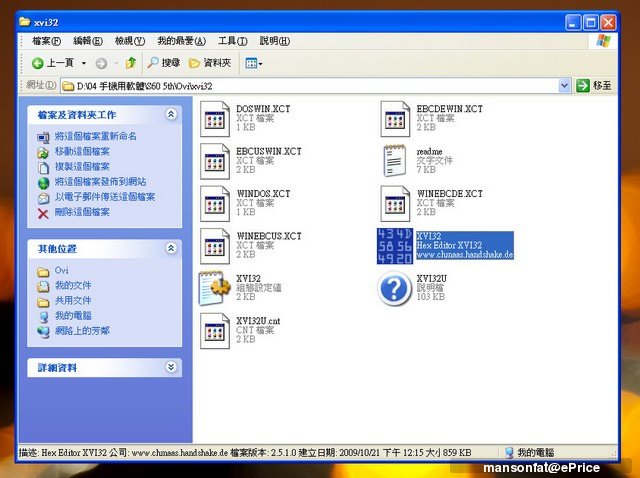The height and width of the screenshot is (478, 640).
Task: Expand the 詳細資料 panel
Action: [x=171, y=367]
